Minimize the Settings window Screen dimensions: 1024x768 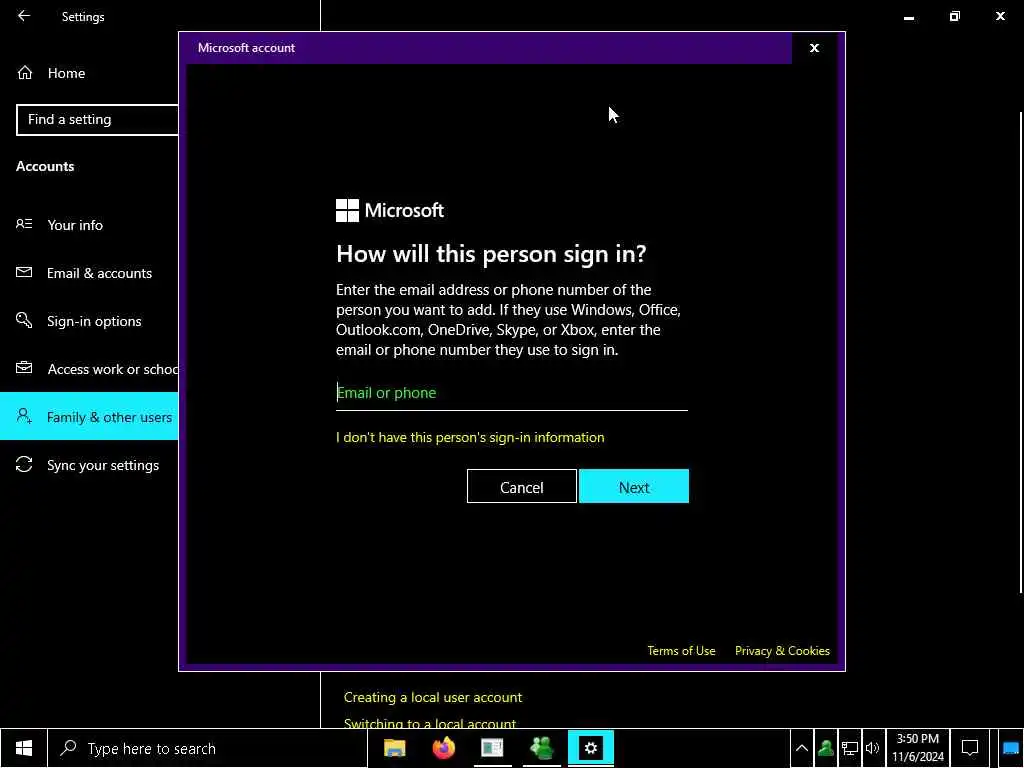point(908,16)
